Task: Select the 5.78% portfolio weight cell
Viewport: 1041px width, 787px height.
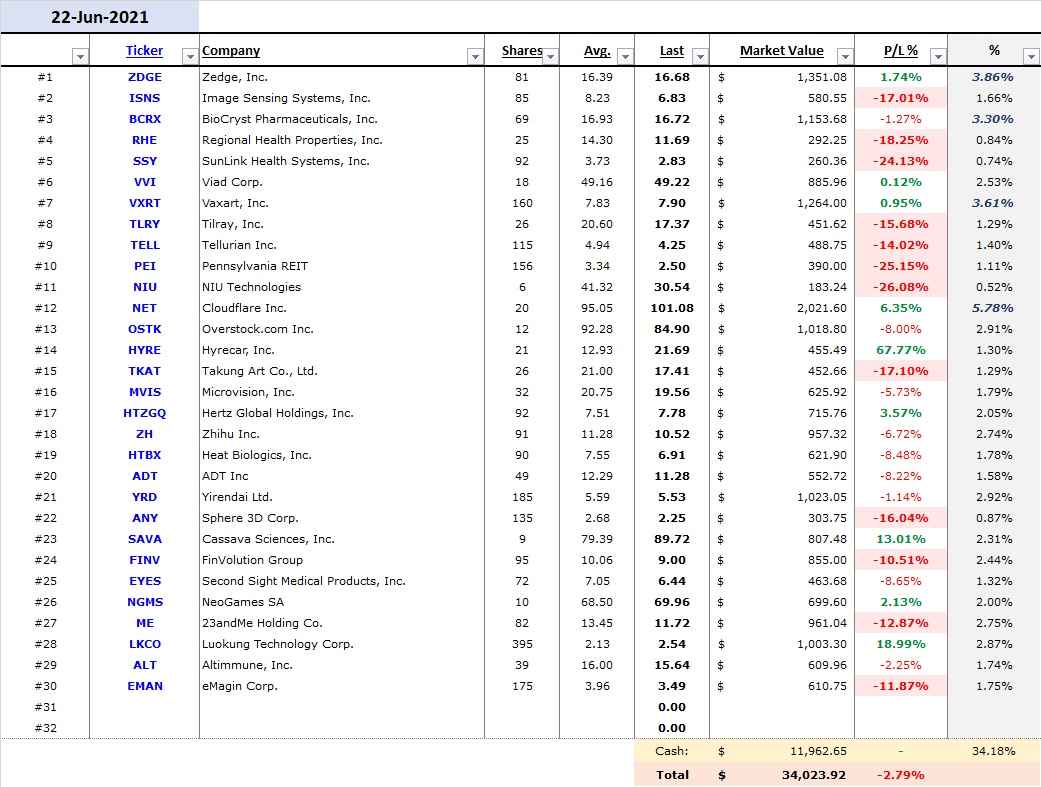Action: (x=994, y=308)
